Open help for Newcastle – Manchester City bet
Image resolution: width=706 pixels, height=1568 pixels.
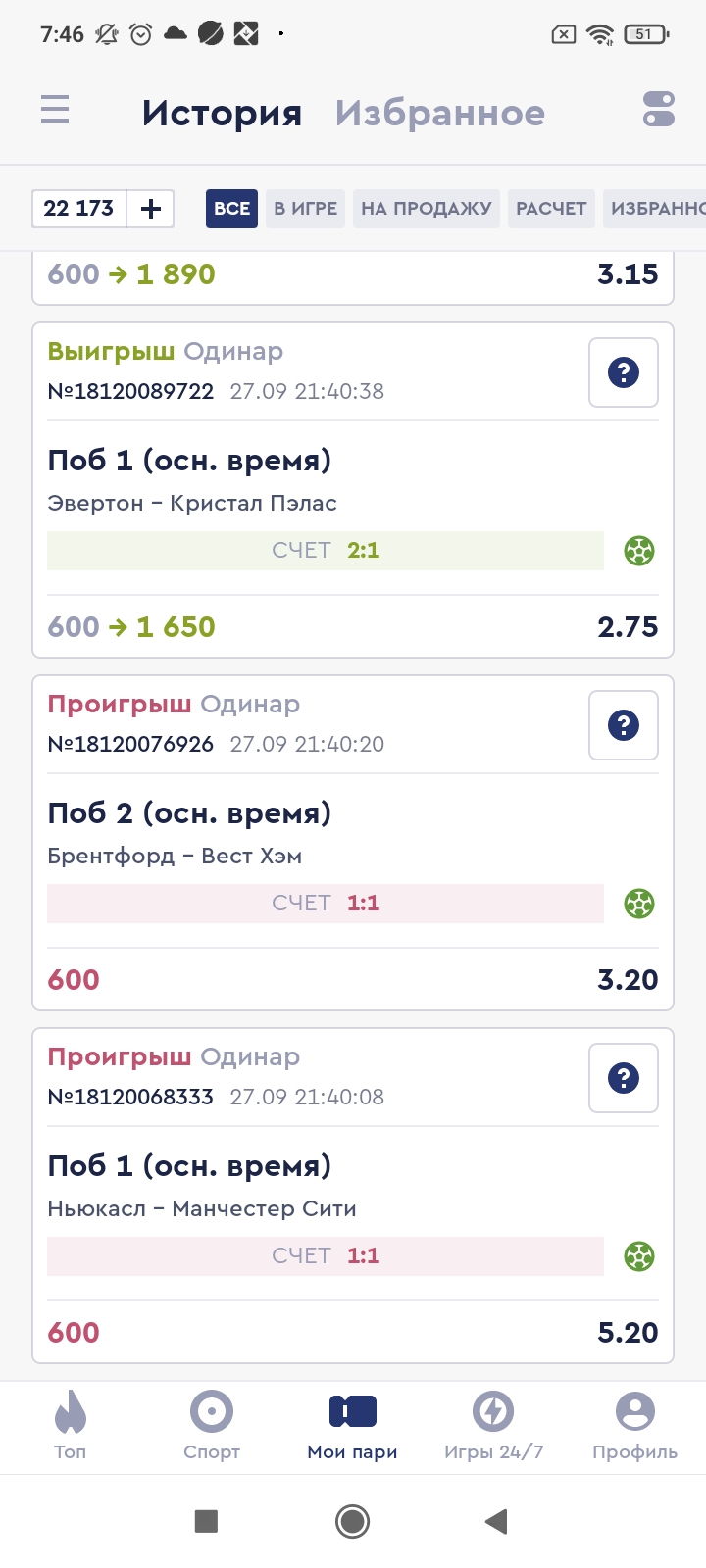point(624,1078)
